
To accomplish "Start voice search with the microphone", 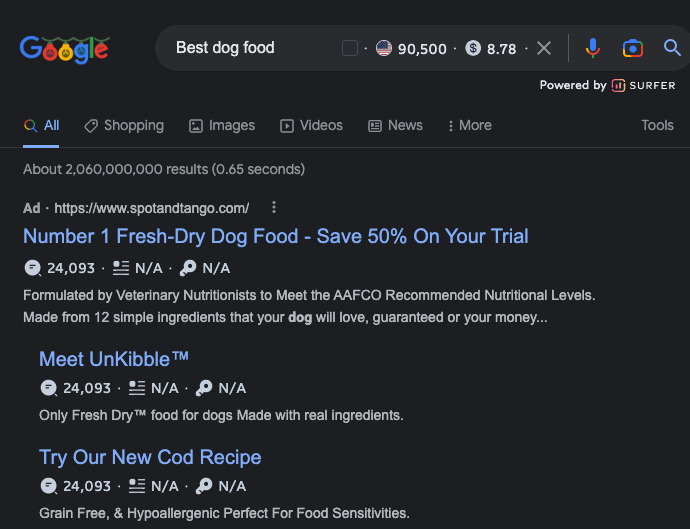I will point(593,48).
